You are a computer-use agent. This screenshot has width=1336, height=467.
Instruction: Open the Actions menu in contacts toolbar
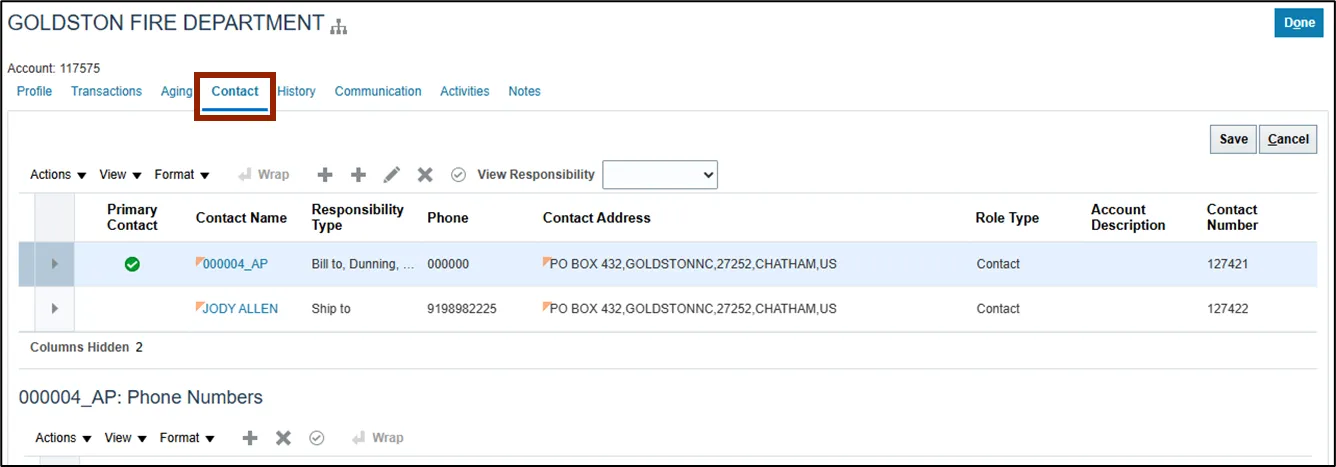pos(58,175)
